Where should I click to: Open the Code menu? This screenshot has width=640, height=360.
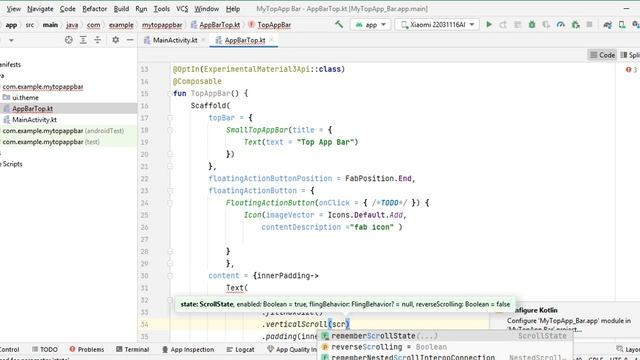pyautogui.click(x=67, y=9)
